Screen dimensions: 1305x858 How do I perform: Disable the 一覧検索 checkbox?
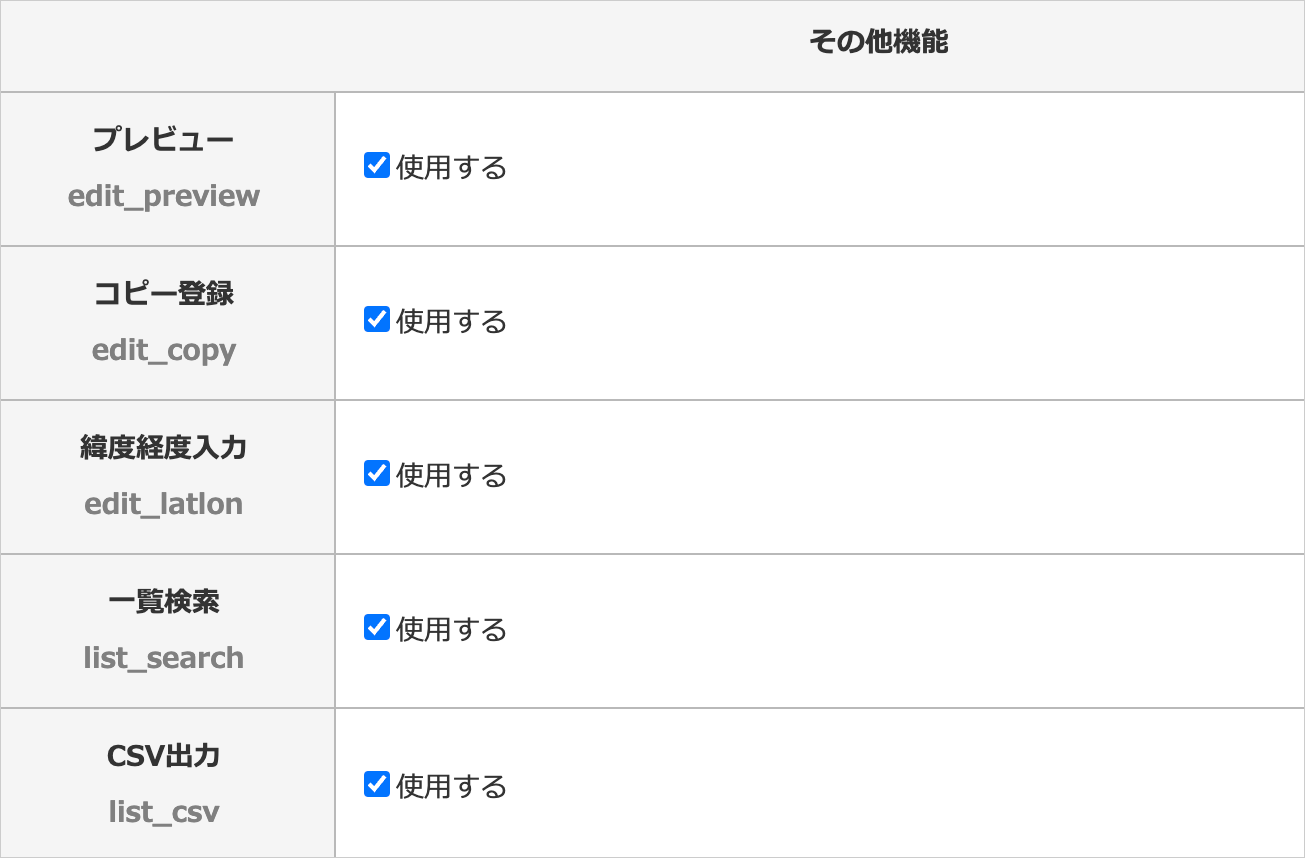[x=377, y=627]
